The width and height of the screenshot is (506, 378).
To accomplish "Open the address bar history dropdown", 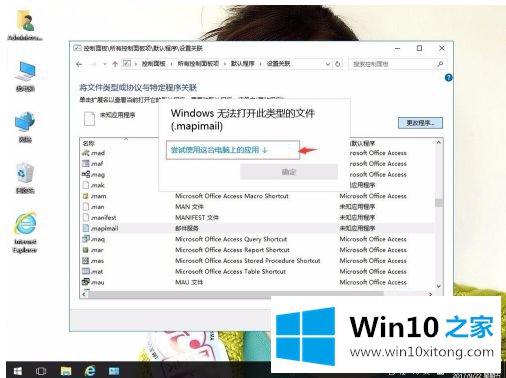I will point(328,64).
